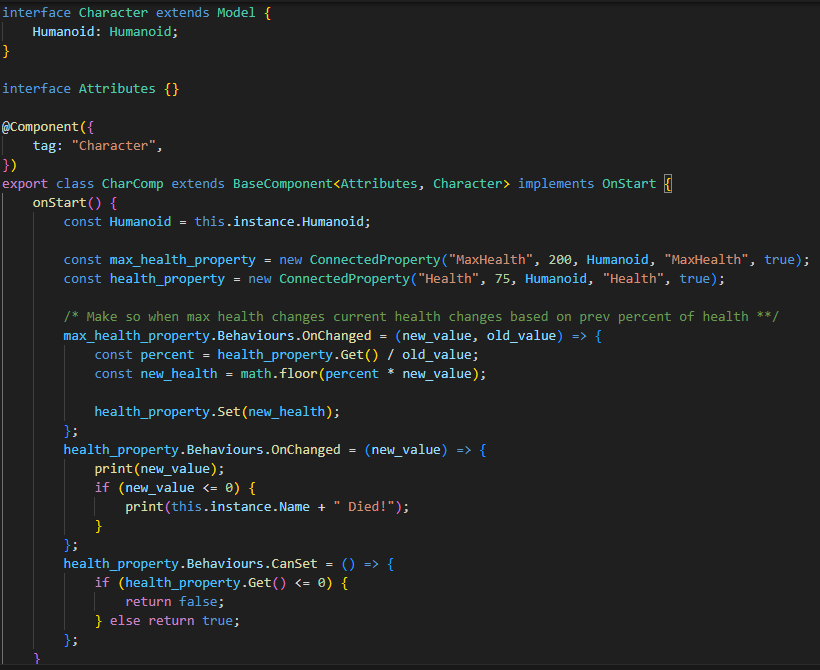Click the highlighted opening brace of class CharComp
Screen dimensions: 820x670
point(668,184)
